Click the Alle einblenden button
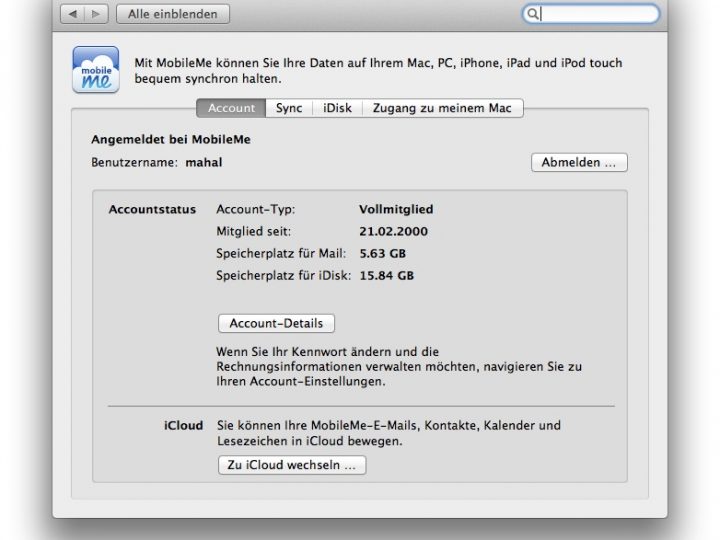 173,14
